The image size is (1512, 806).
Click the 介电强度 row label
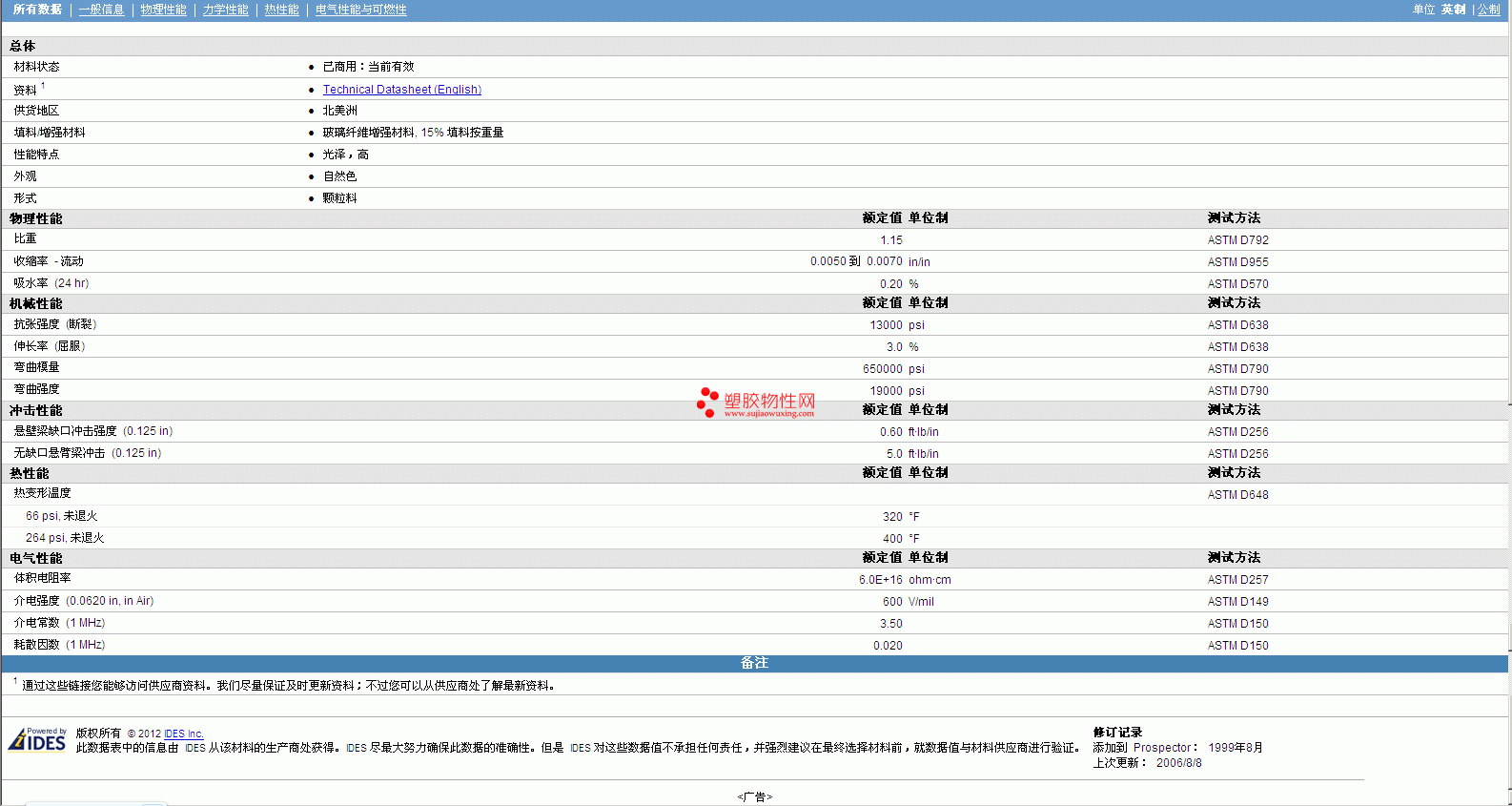(84, 601)
